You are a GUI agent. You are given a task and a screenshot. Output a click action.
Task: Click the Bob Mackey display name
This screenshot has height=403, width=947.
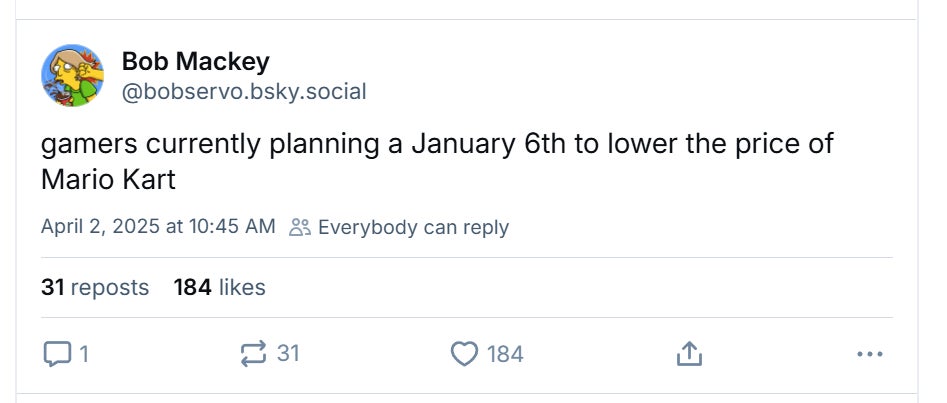pos(195,61)
